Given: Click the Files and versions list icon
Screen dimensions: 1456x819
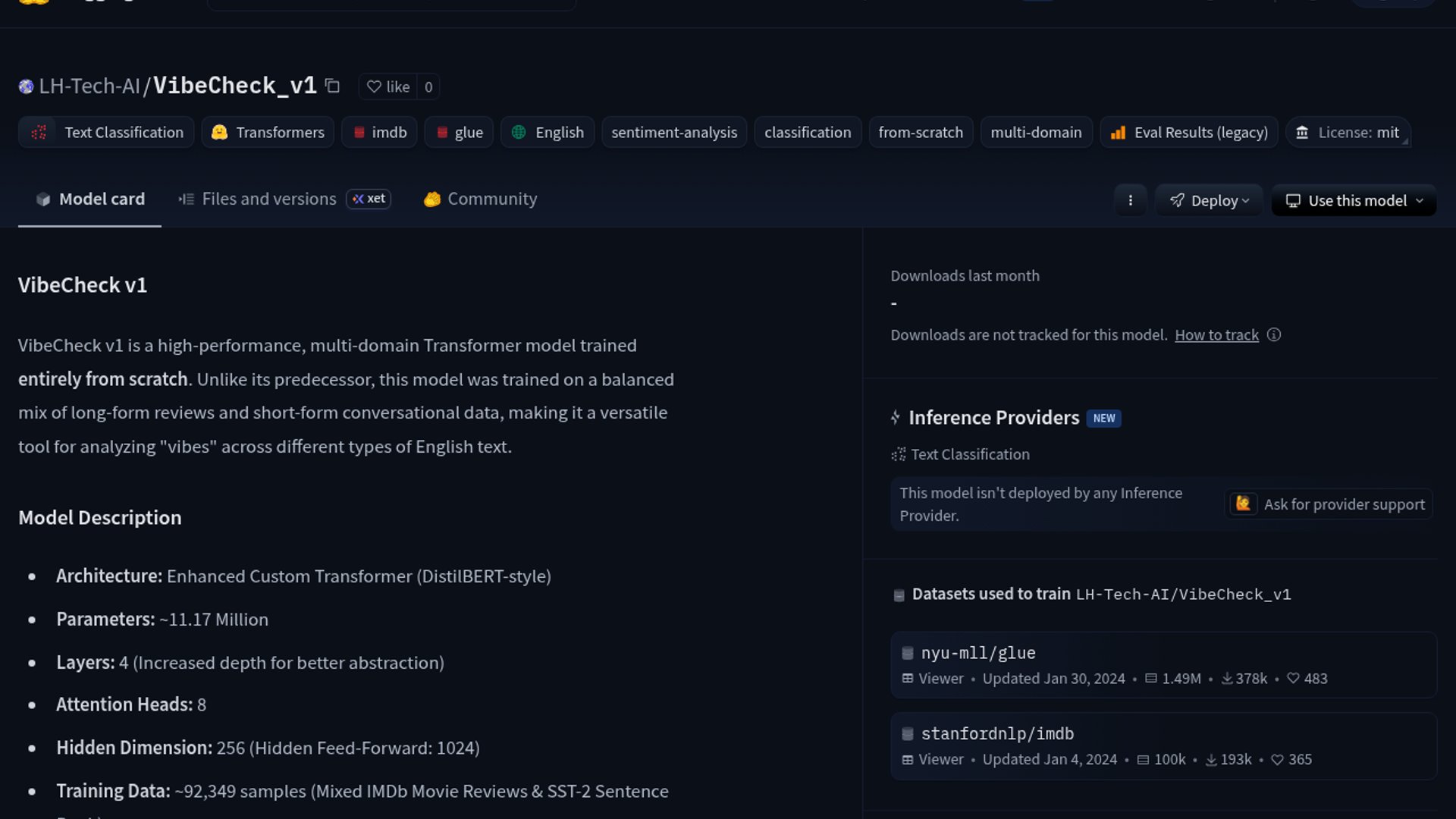Looking at the screenshot, I should pos(186,199).
